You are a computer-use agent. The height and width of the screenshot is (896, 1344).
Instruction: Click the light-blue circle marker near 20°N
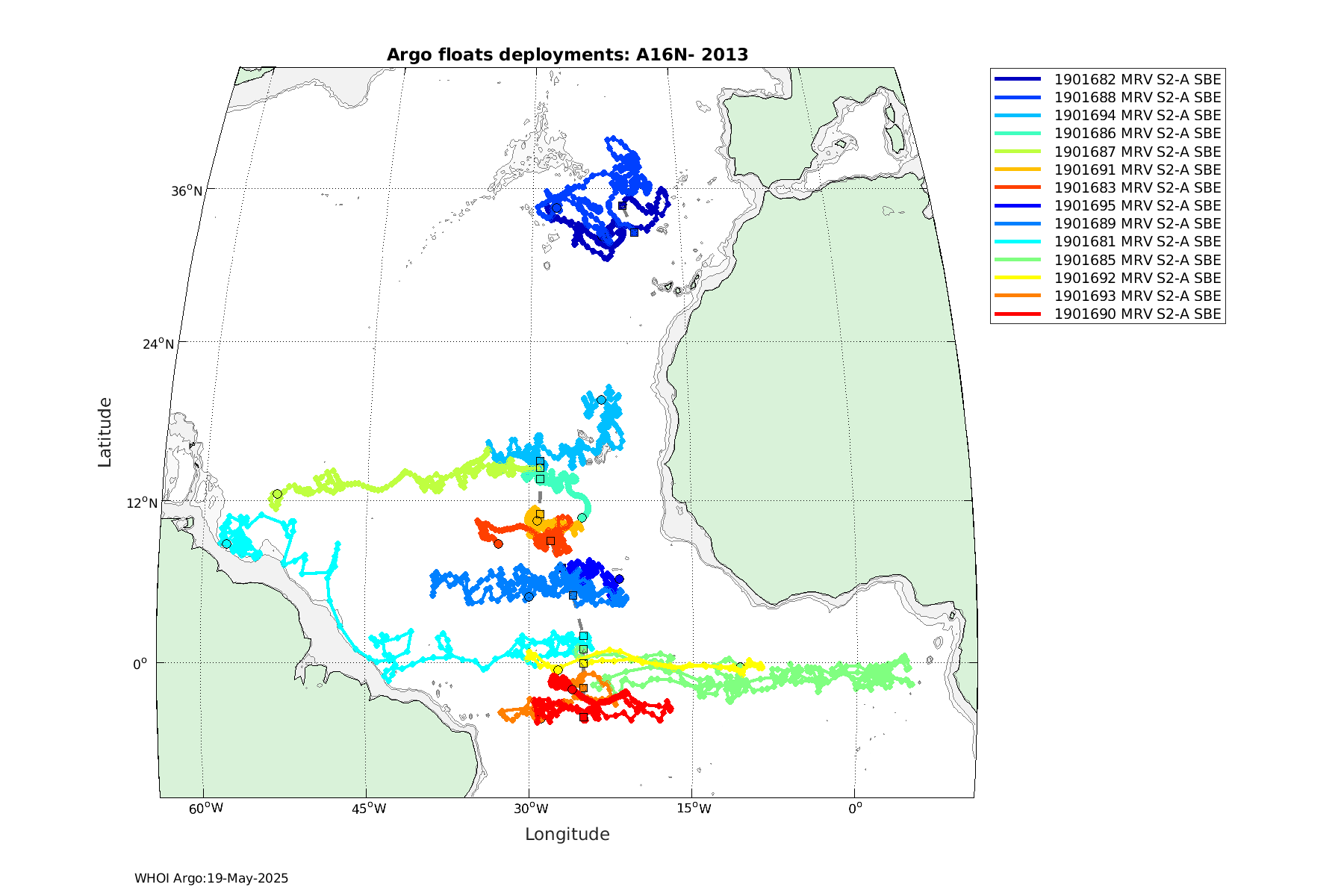click(x=601, y=399)
